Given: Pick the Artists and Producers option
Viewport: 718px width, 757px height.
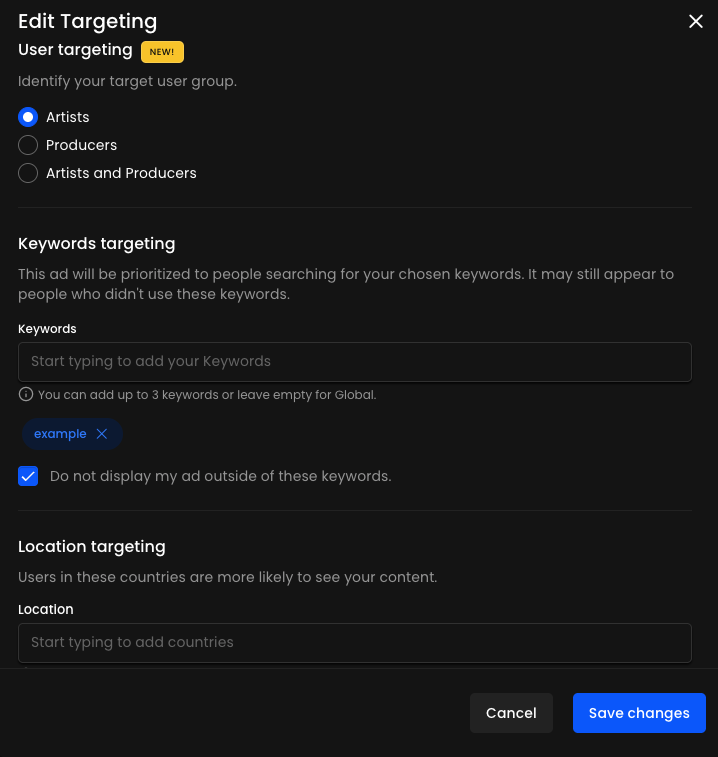Looking at the screenshot, I should [x=28, y=173].
